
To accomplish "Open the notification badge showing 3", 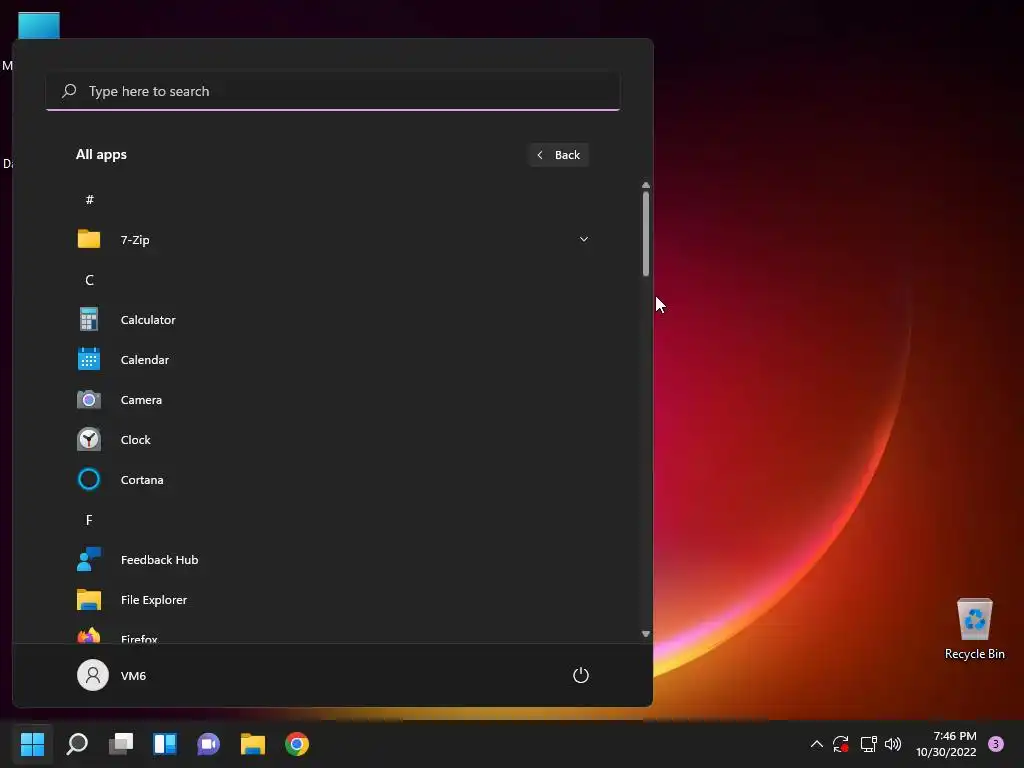I will [995, 743].
